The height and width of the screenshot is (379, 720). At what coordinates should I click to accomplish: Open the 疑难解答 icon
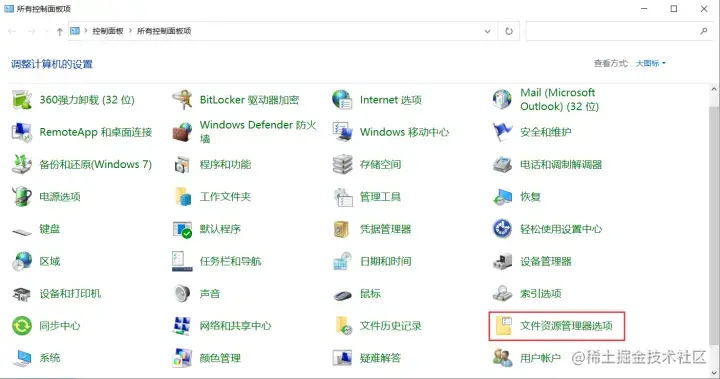[342, 358]
